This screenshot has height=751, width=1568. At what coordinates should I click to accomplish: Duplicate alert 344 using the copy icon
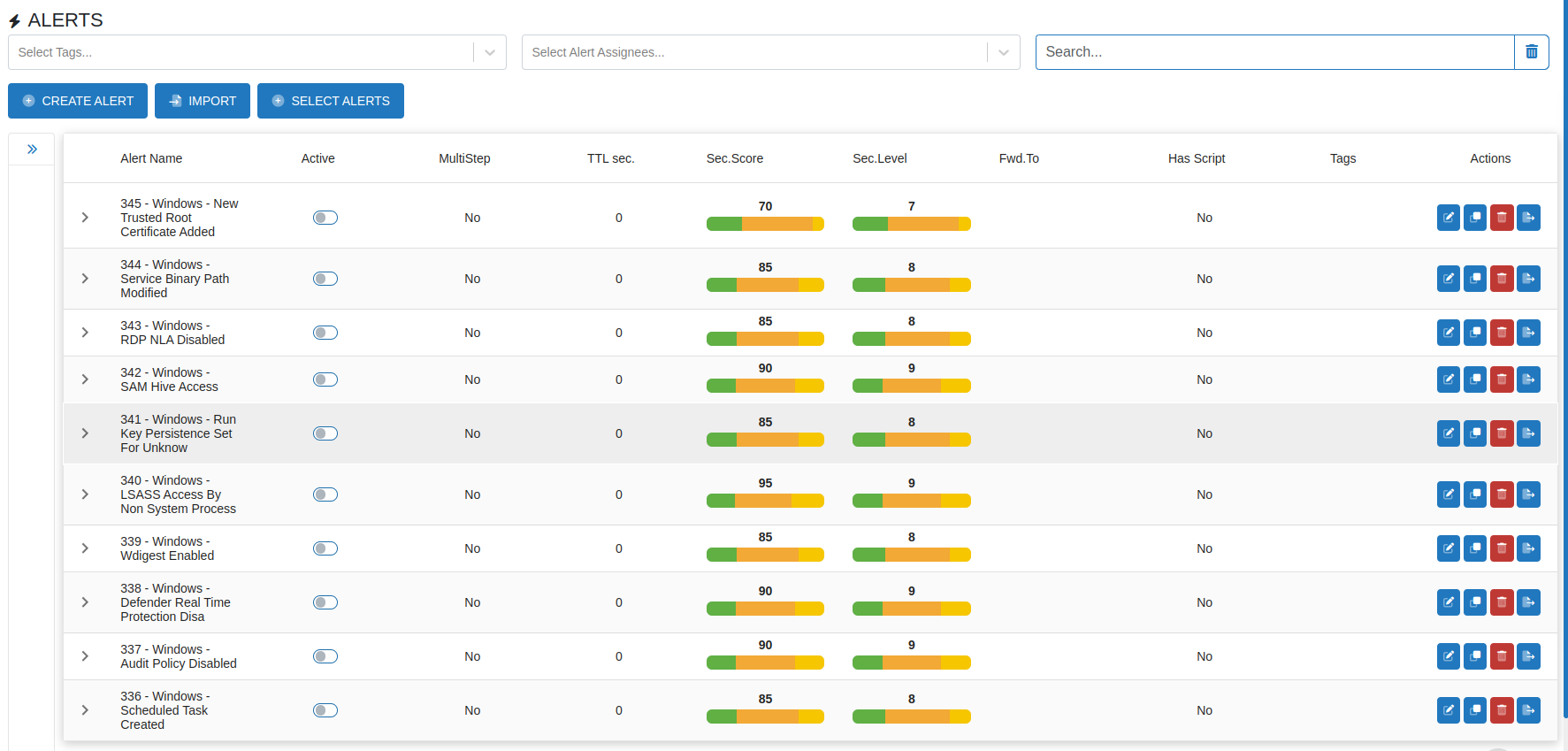(x=1474, y=279)
